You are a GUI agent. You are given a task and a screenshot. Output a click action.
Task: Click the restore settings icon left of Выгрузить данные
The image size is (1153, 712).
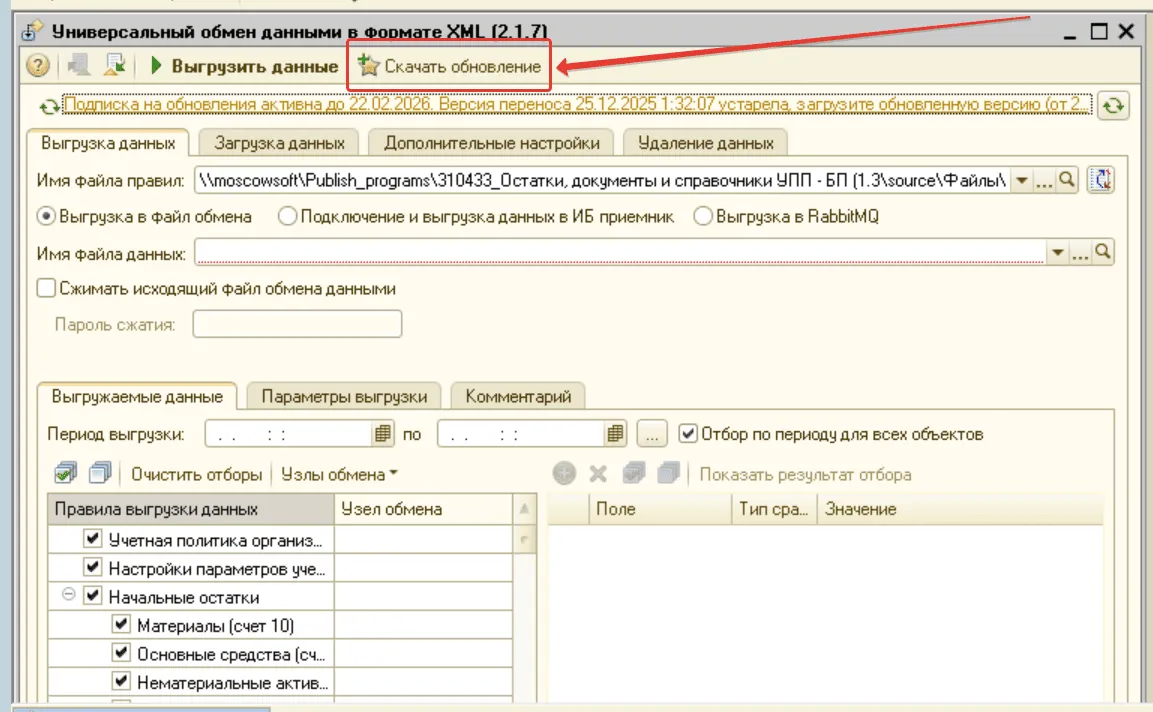point(114,67)
